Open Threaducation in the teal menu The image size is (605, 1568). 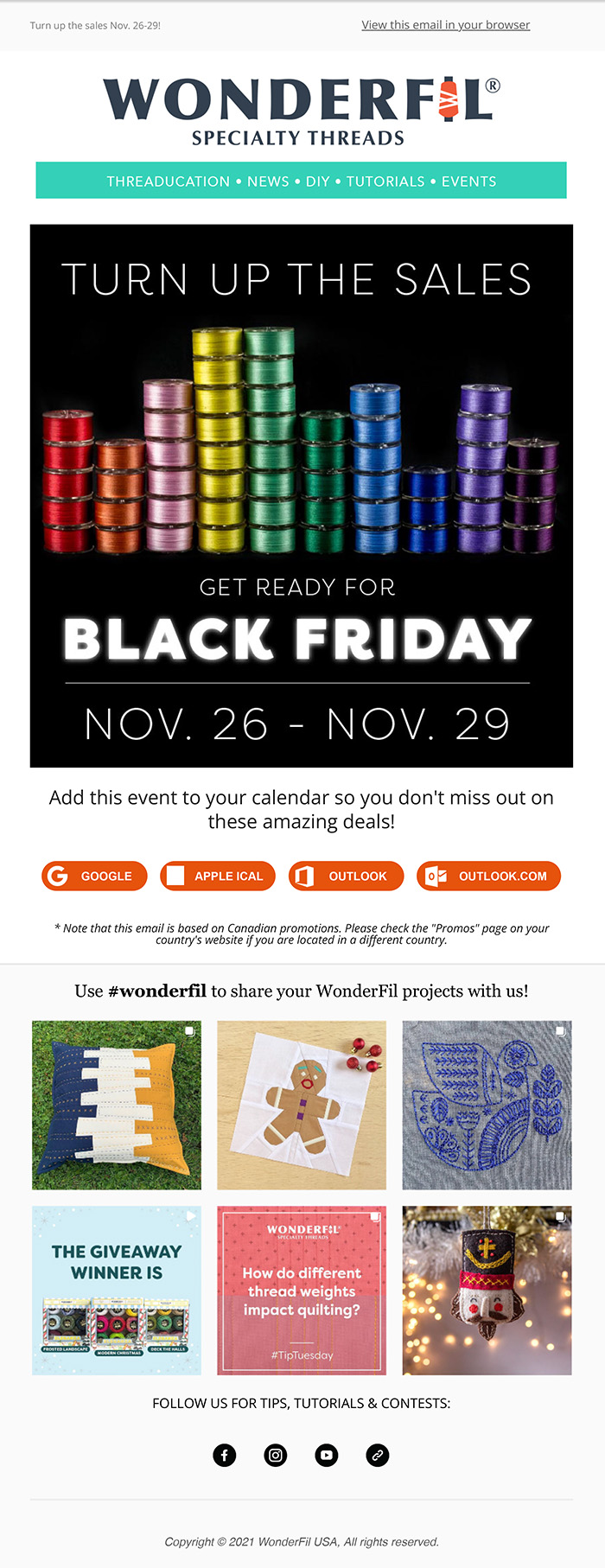169,182
